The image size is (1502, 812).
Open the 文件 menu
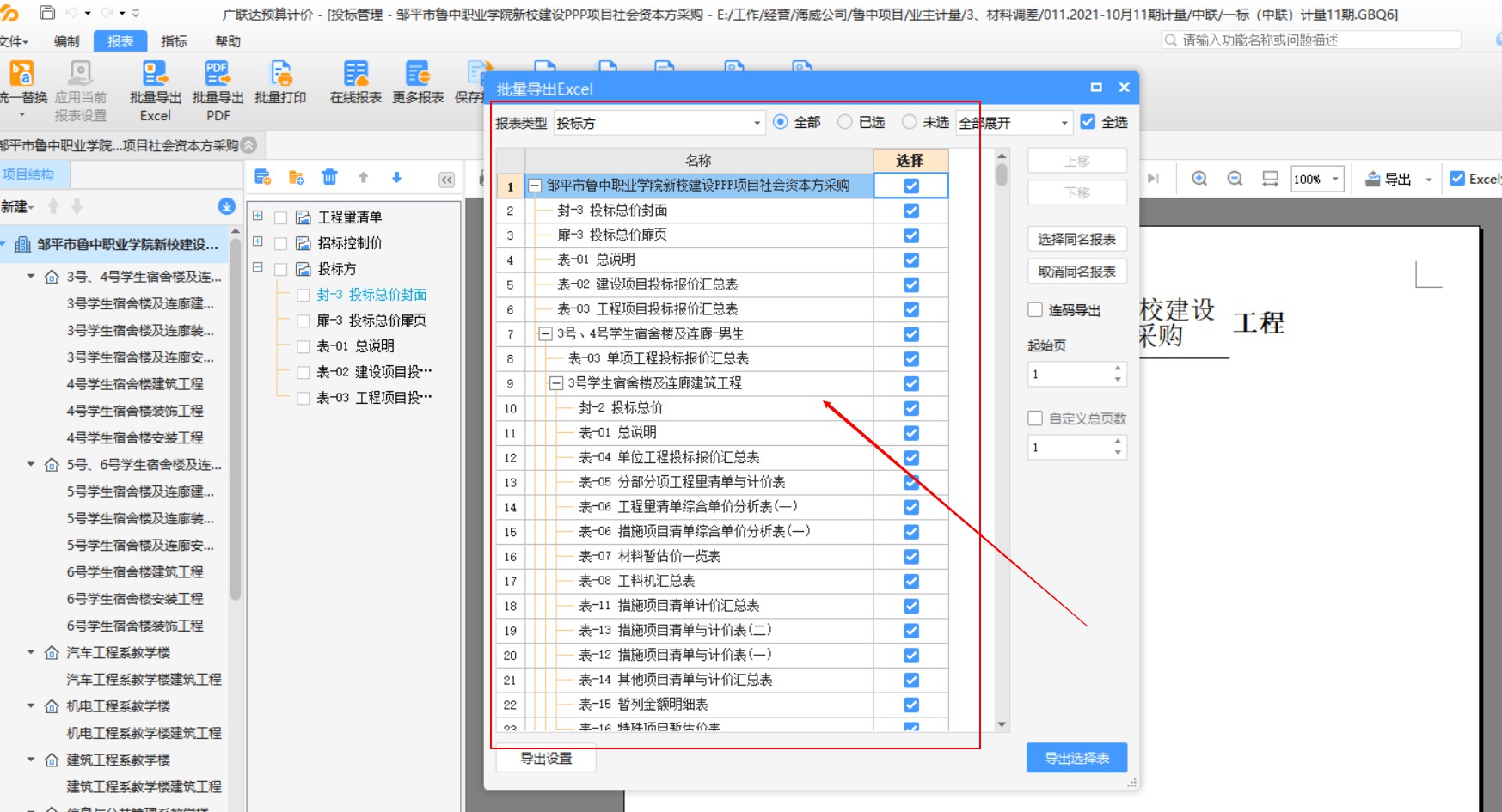14,41
